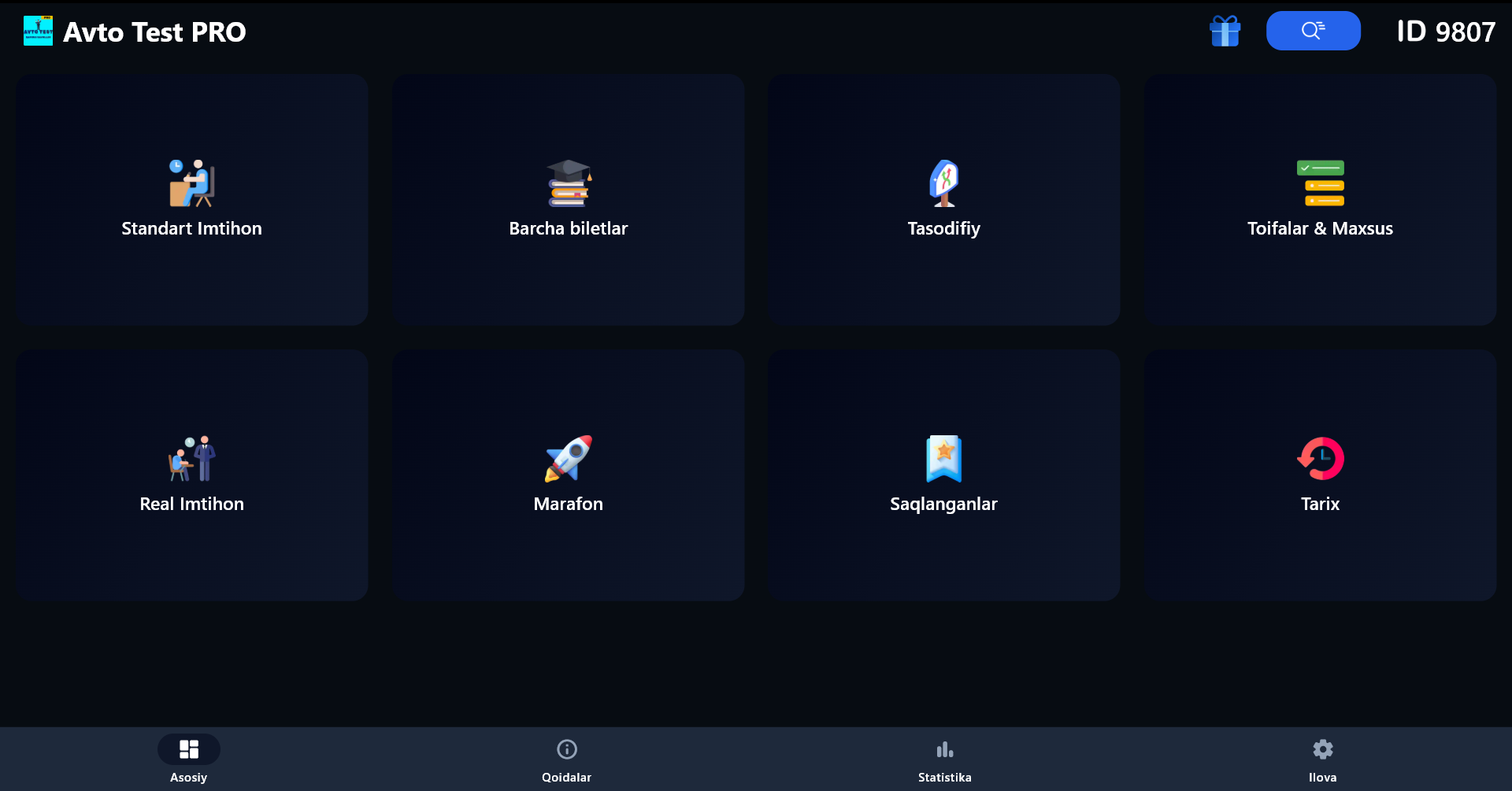Screen dimensions: 1512x791
Task: Select the Real Imtihon examiner icon
Action: 191,459
